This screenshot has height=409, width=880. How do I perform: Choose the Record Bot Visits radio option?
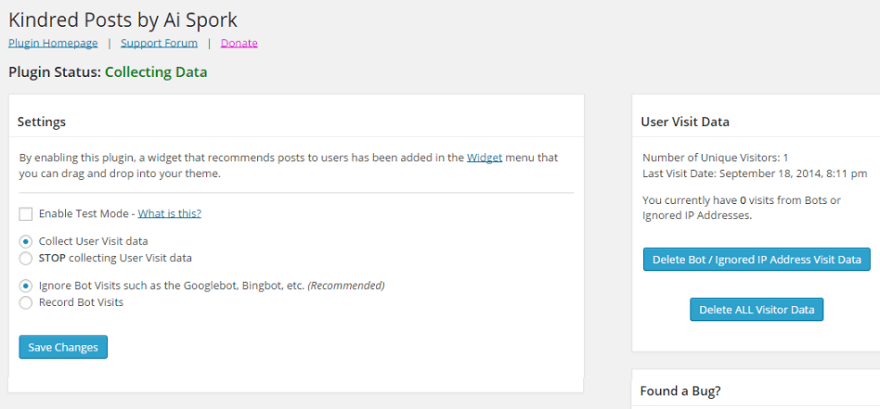[x=26, y=302]
